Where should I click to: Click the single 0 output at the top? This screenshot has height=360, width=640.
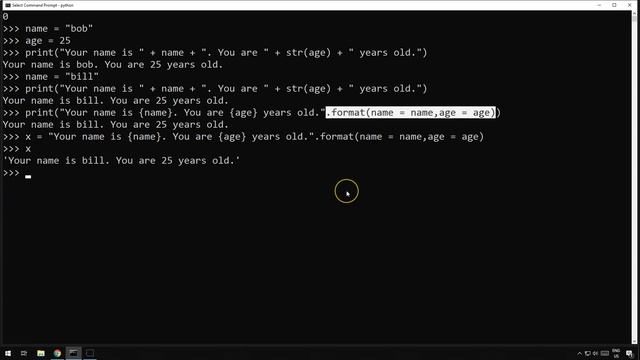coord(5,17)
